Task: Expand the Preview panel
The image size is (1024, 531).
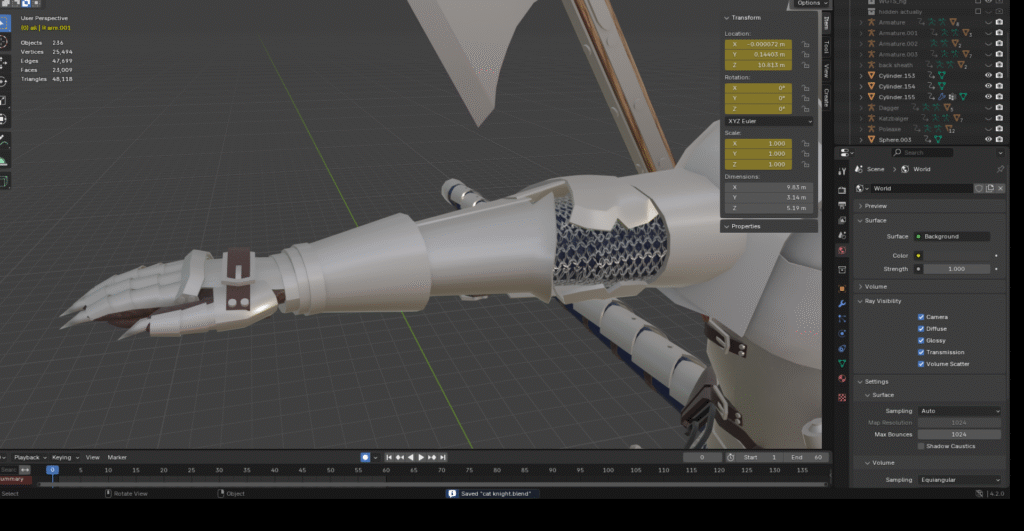Action: coord(876,206)
